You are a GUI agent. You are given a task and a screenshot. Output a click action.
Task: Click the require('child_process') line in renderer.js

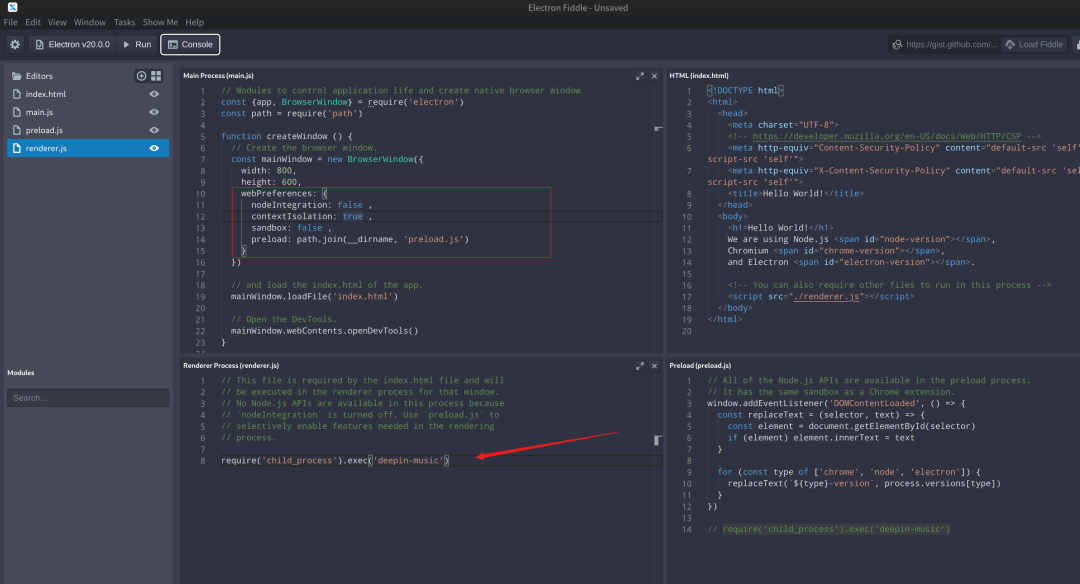(x=335, y=461)
